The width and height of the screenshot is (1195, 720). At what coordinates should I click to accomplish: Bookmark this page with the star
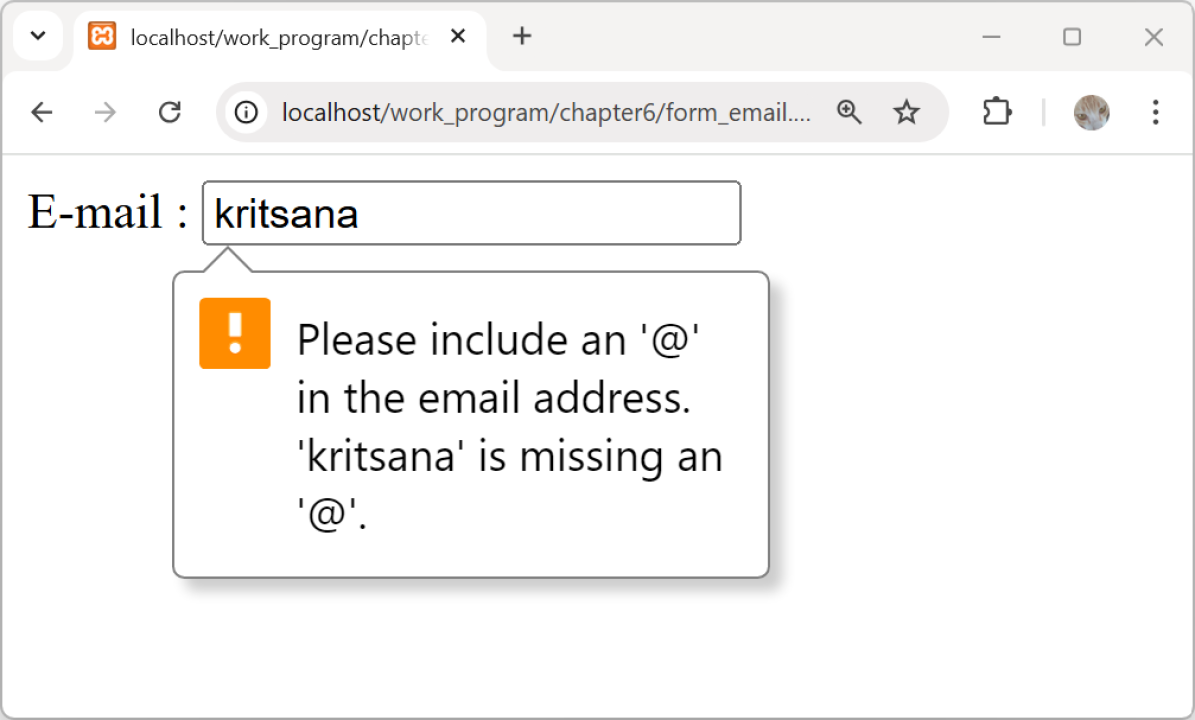point(906,112)
